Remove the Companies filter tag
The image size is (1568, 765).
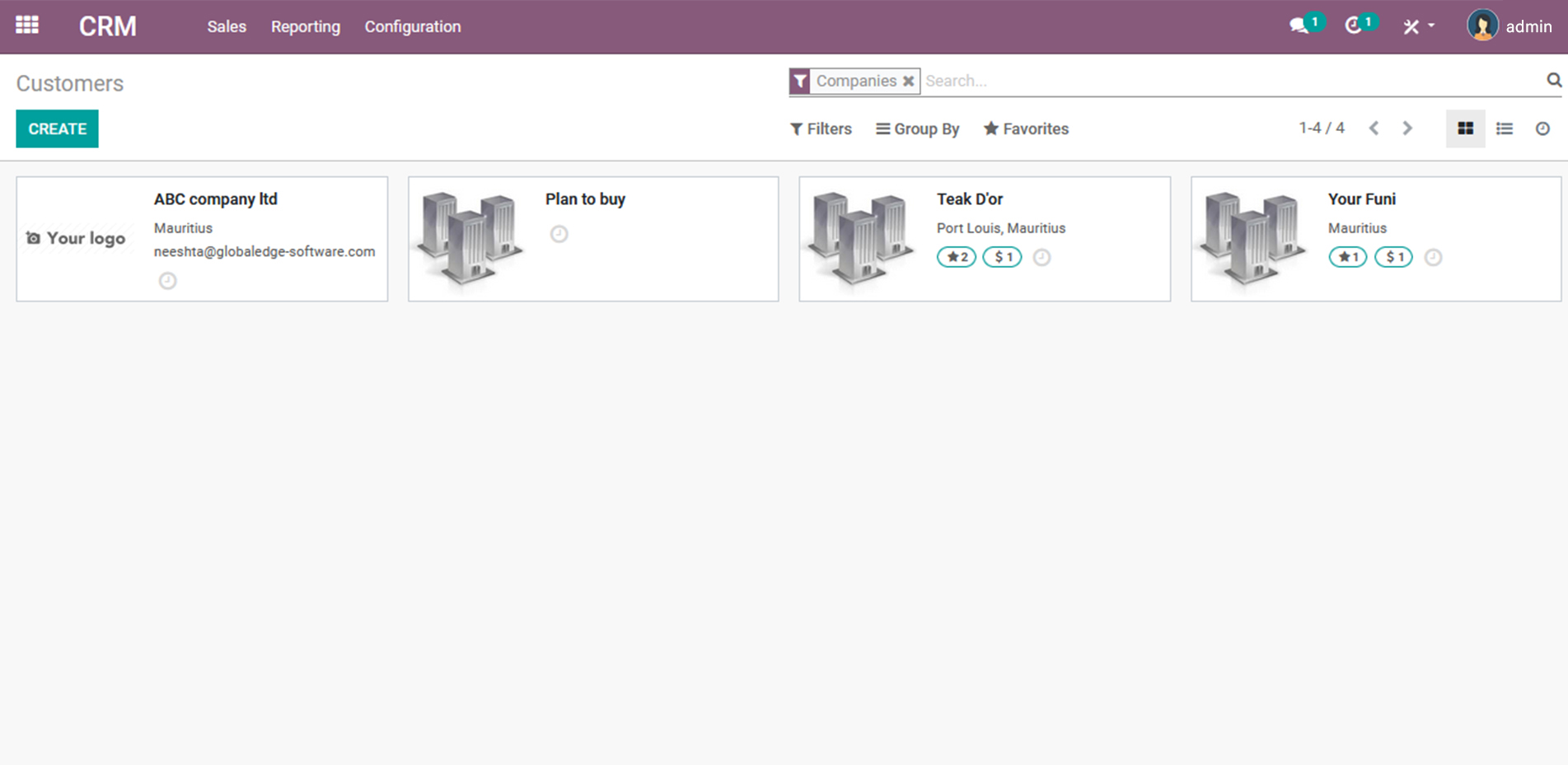click(x=908, y=81)
